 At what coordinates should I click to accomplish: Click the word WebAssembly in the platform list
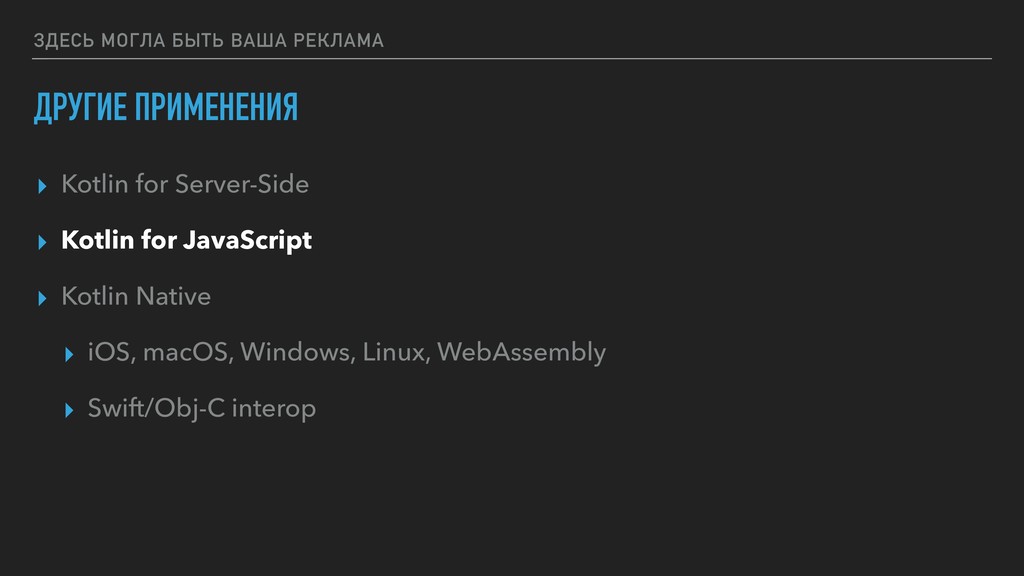click(x=521, y=353)
